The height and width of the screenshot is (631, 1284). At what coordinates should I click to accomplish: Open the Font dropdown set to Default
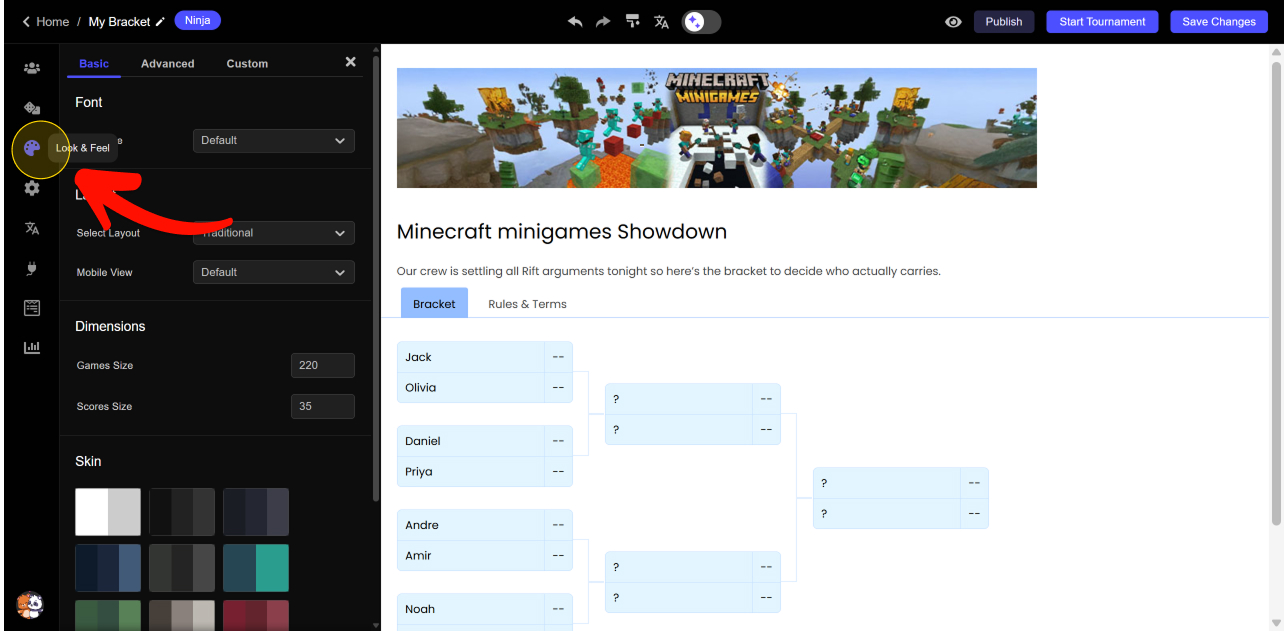[273, 141]
